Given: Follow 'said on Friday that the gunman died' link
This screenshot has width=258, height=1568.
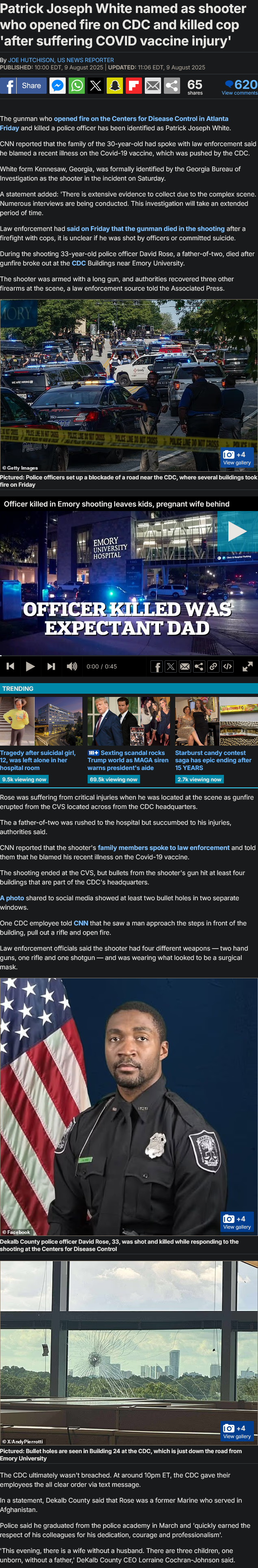Looking at the screenshot, I should (145, 229).
